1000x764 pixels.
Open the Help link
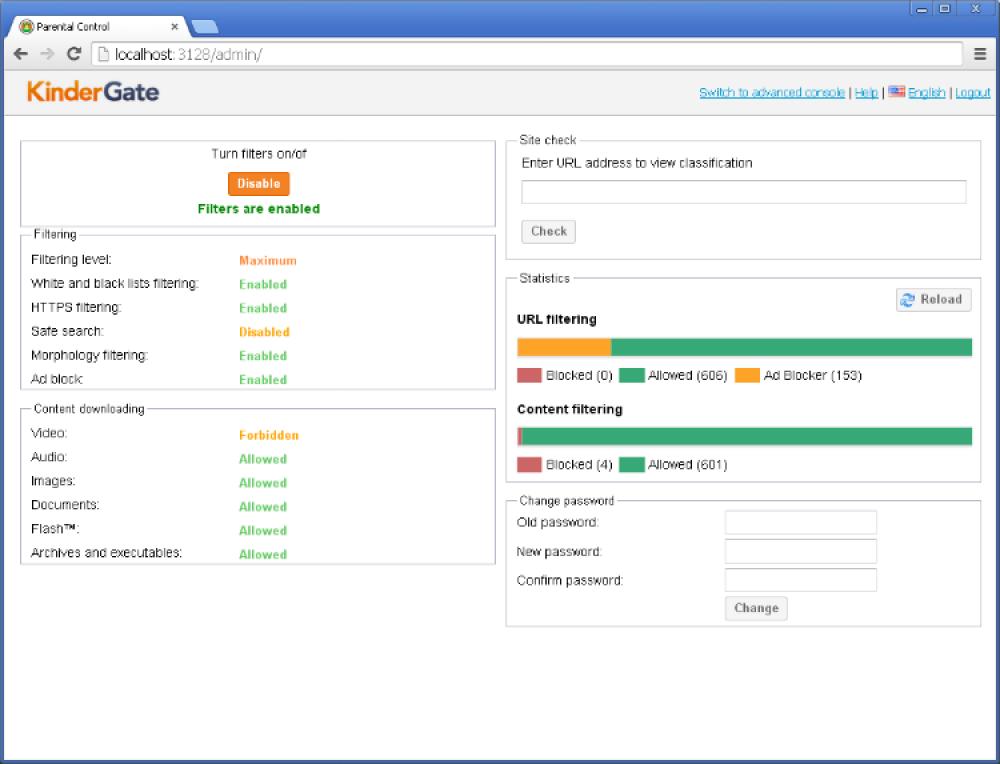click(866, 92)
